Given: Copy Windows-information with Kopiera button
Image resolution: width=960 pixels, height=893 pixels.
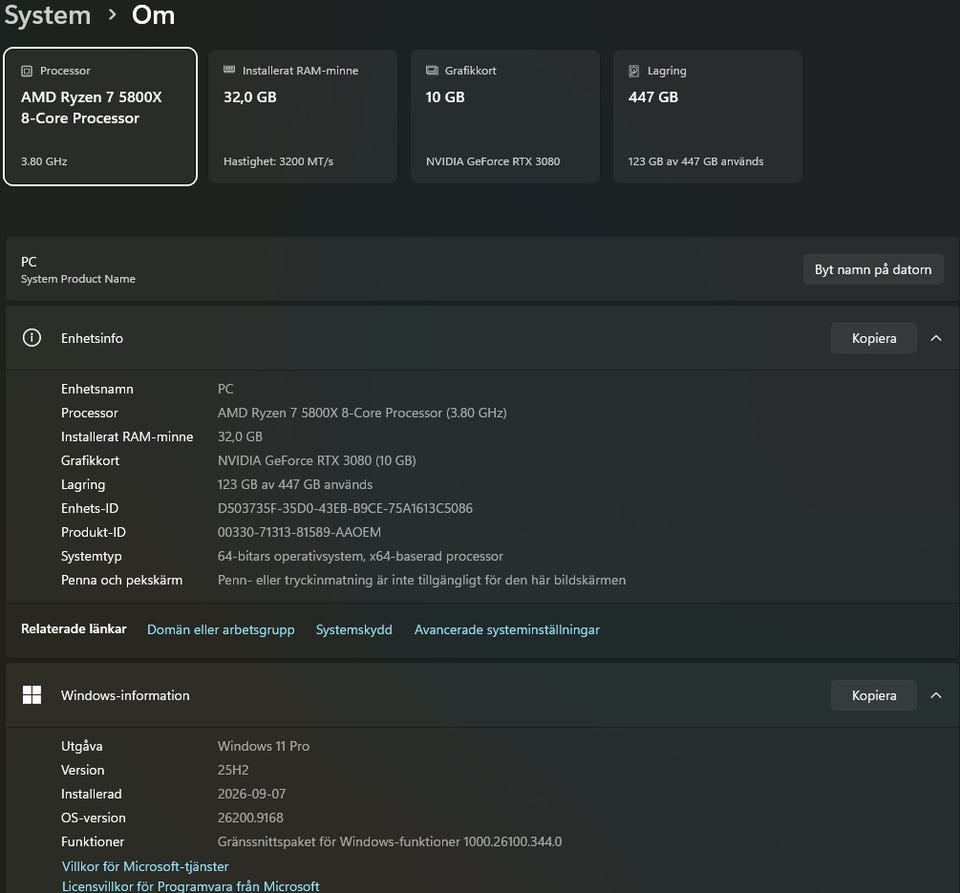Looking at the screenshot, I should pos(873,695).
